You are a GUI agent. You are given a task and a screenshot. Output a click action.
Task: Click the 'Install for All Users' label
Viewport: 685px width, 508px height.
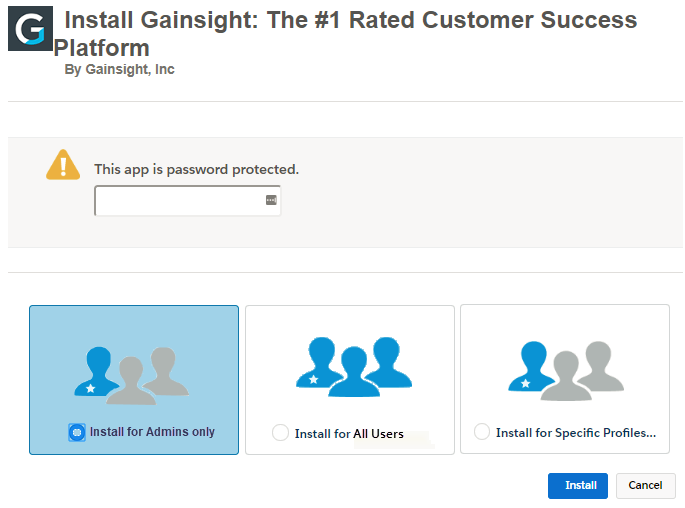click(x=349, y=434)
